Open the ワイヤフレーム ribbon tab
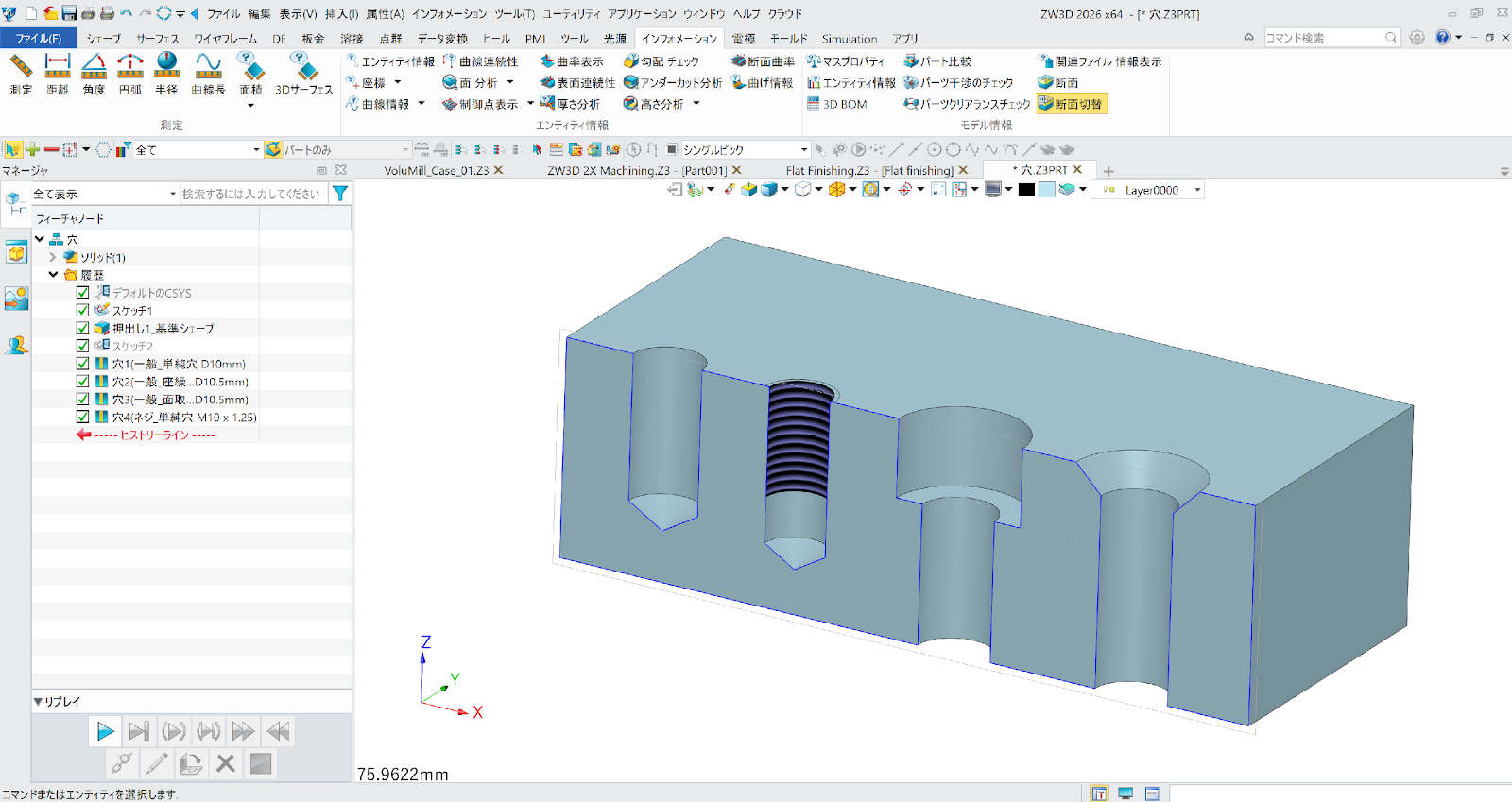Screen dimensions: 1512x802 pos(226,39)
